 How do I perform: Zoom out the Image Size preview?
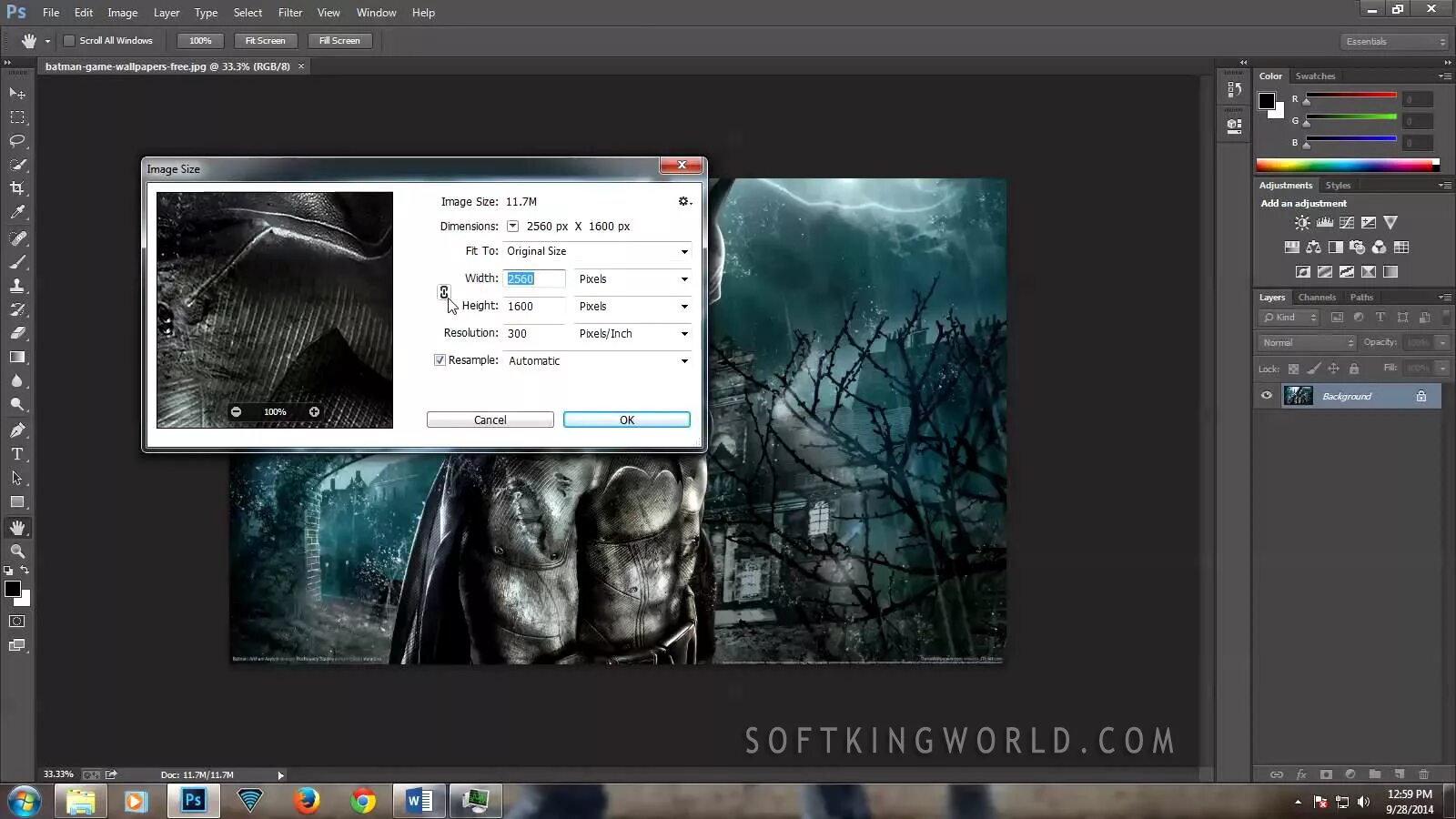click(237, 412)
